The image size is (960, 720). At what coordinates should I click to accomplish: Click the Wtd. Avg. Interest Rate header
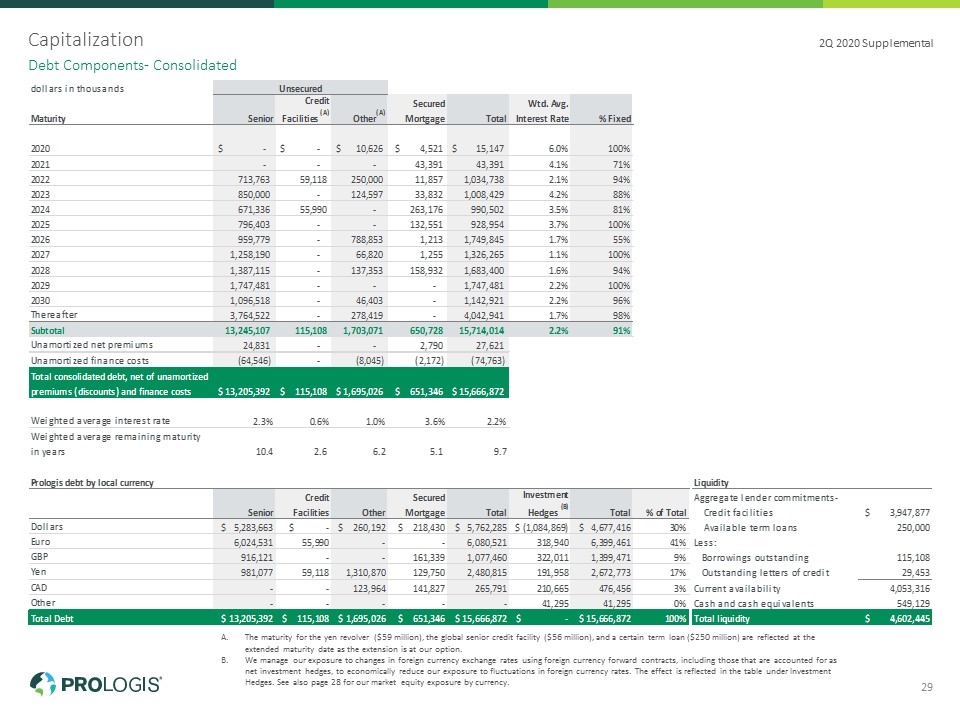click(x=542, y=111)
